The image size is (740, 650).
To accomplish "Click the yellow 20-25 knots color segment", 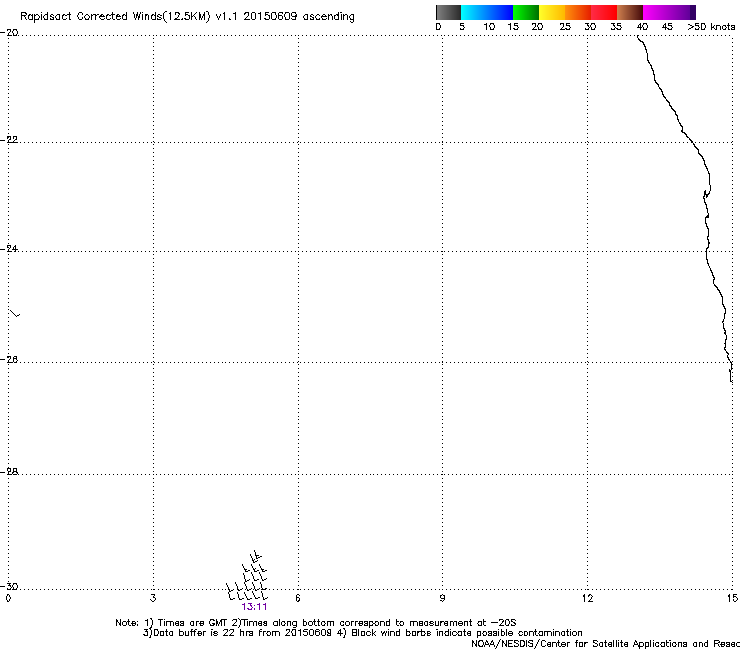I will coord(552,12).
